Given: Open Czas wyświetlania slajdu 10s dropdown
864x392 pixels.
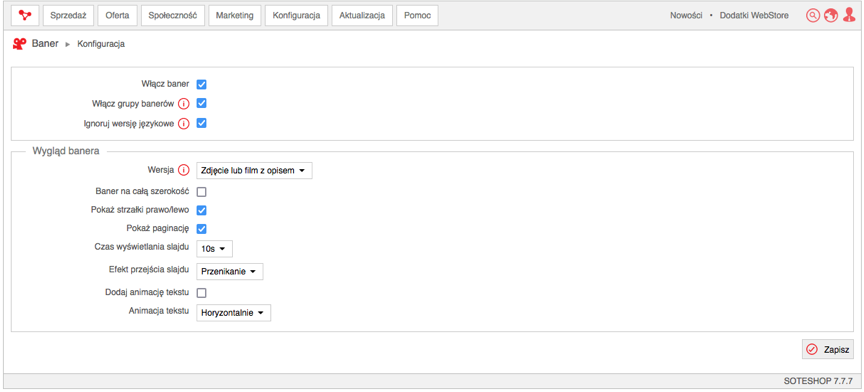Looking at the screenshot, I should (214, 249).
